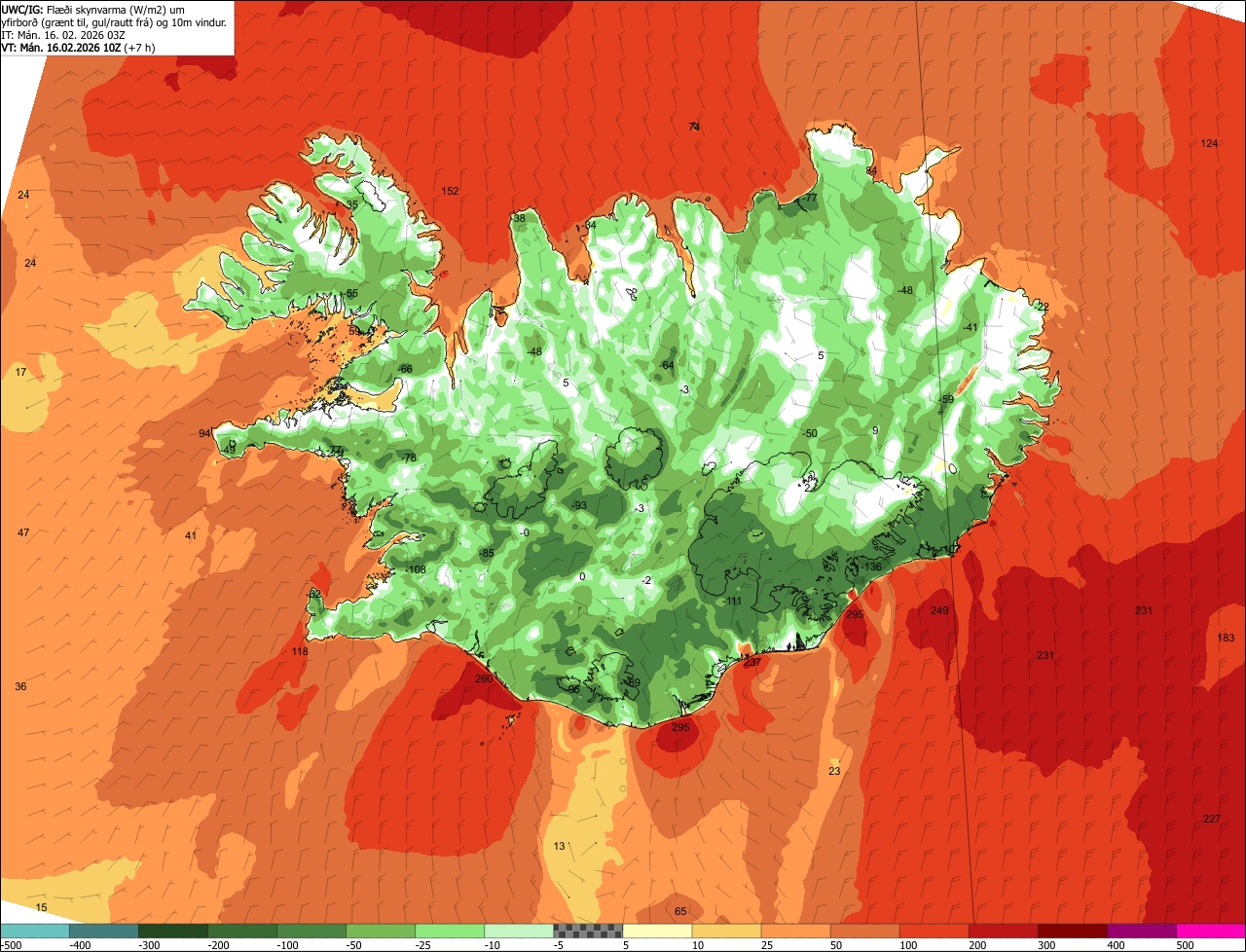Viewport: 1246px width, 952px height.
Task: Pick the legend swatch between -200 and -100
Action: pyautogui.click(x=242, y=931)
